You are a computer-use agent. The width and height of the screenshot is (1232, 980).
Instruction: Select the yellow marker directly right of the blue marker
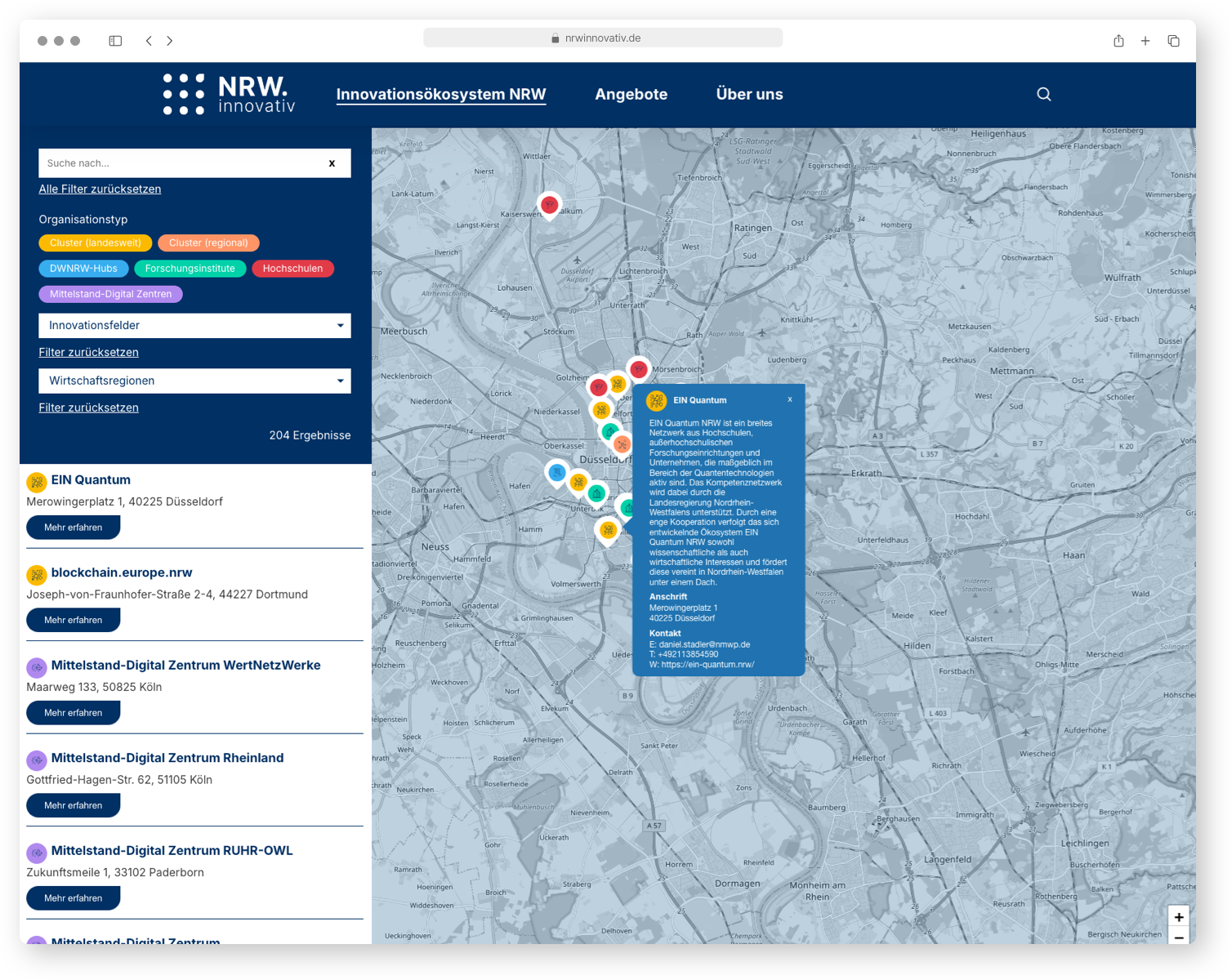tap(579, 483)
